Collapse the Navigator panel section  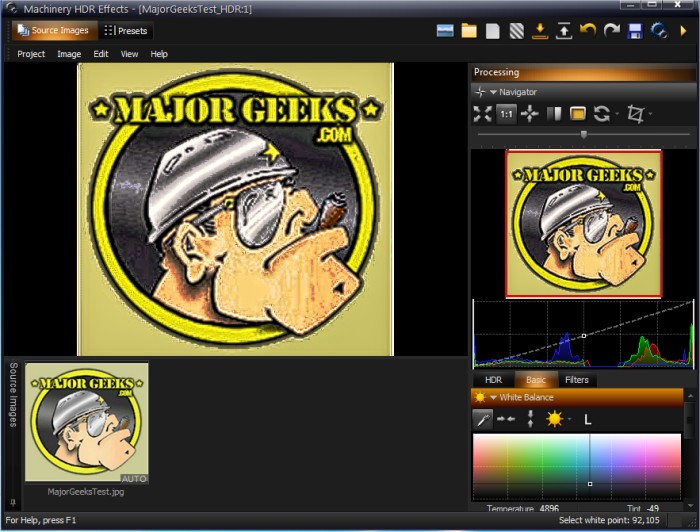pos(494,92)
